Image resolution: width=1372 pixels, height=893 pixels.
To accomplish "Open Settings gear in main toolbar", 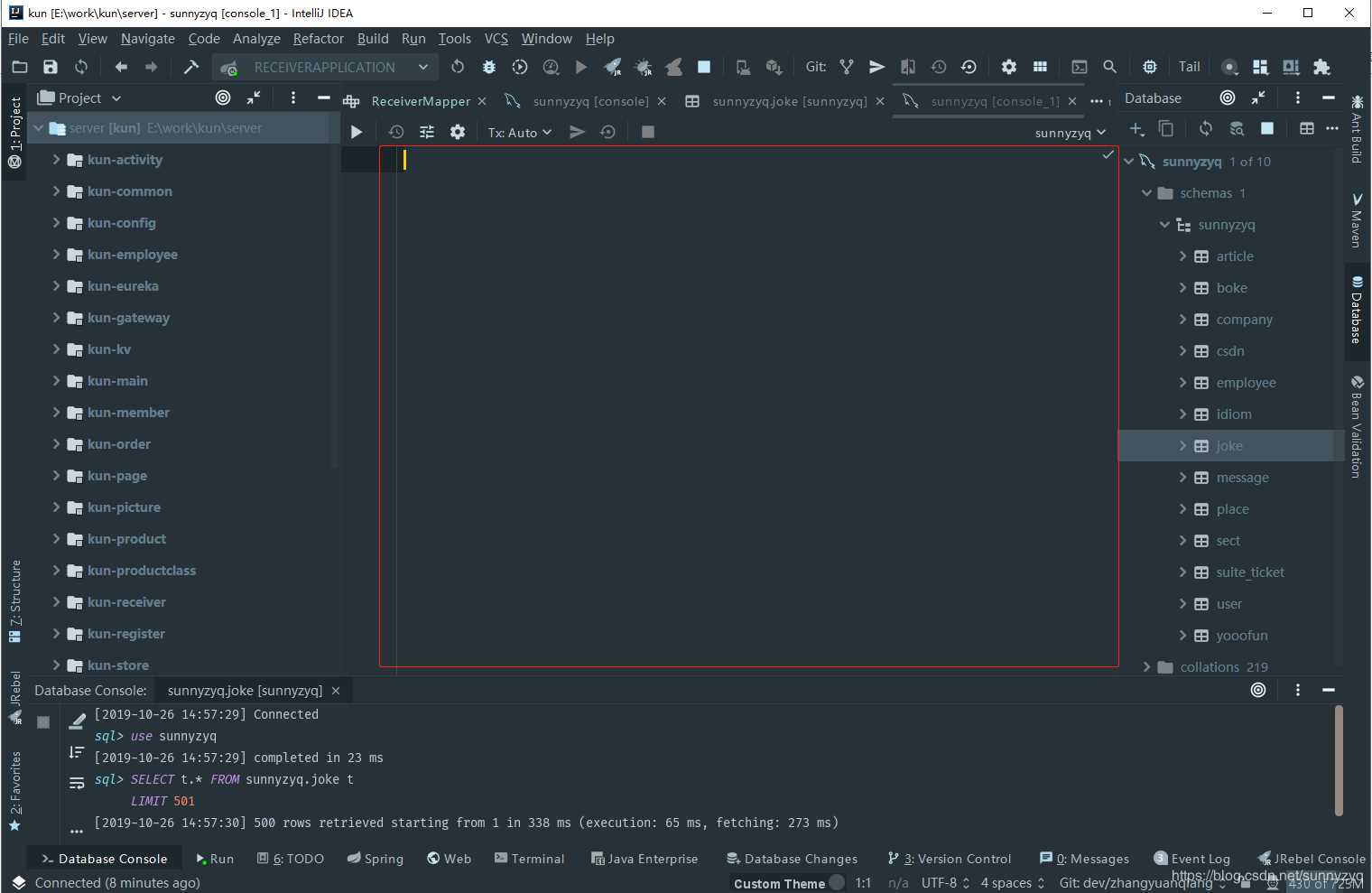I will 1009,67.
